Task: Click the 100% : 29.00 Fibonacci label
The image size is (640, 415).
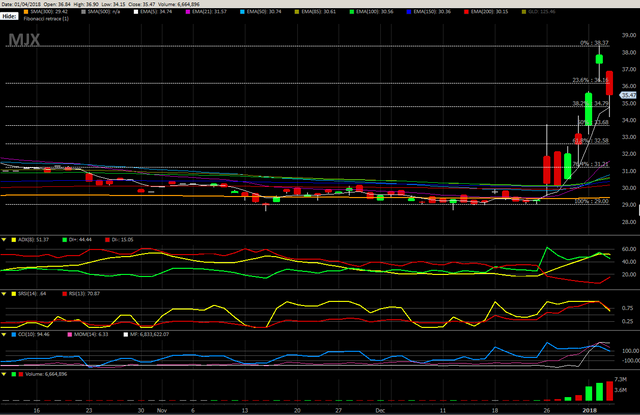Action: pyautogui.click(x=591, y=202)
